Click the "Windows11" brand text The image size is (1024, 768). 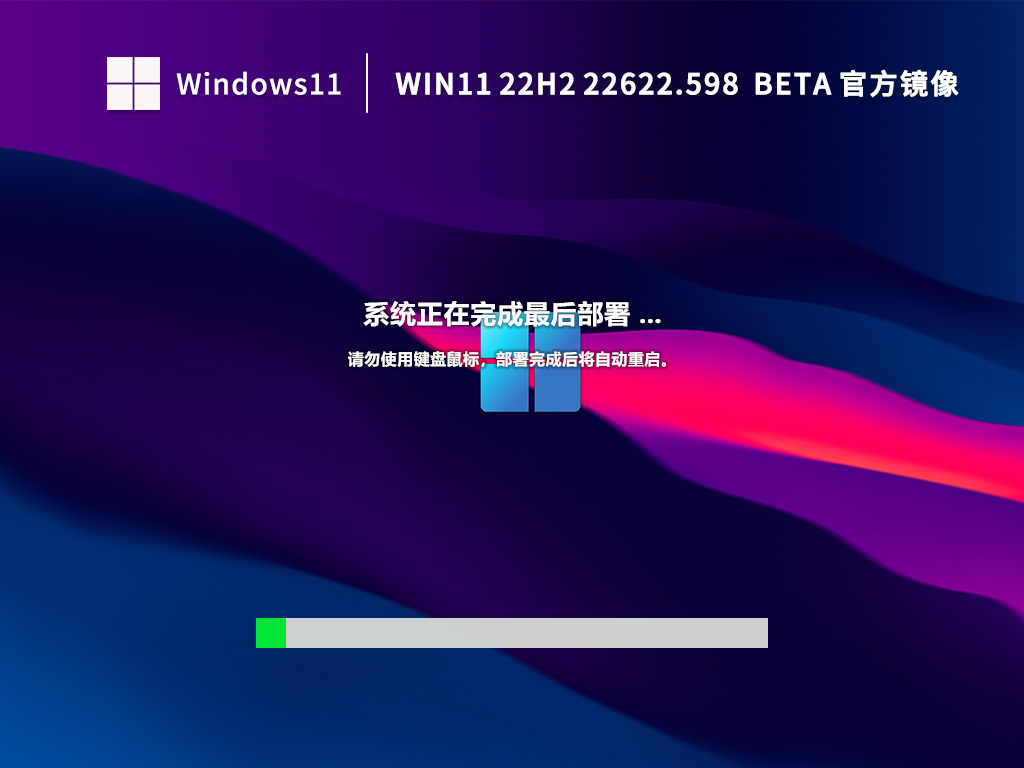tap(259, 84)
